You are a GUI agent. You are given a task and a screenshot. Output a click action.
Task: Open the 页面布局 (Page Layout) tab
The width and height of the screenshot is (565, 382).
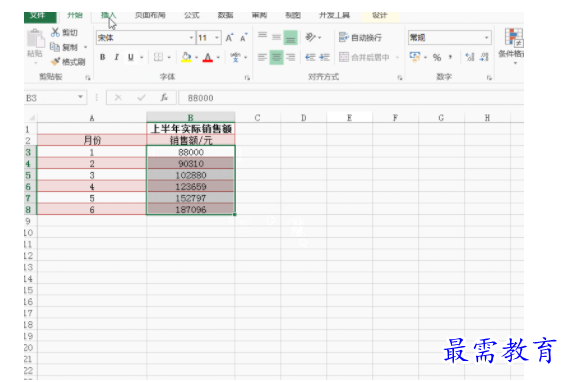point(150,15)
